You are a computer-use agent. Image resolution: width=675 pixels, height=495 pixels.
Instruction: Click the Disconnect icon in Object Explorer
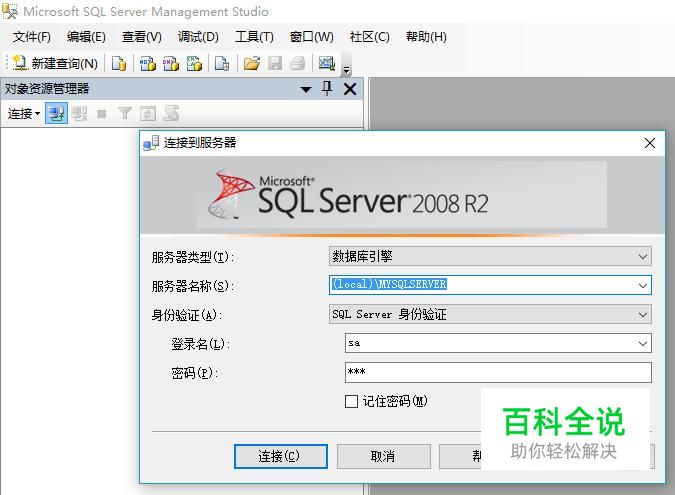coord(80,114)
